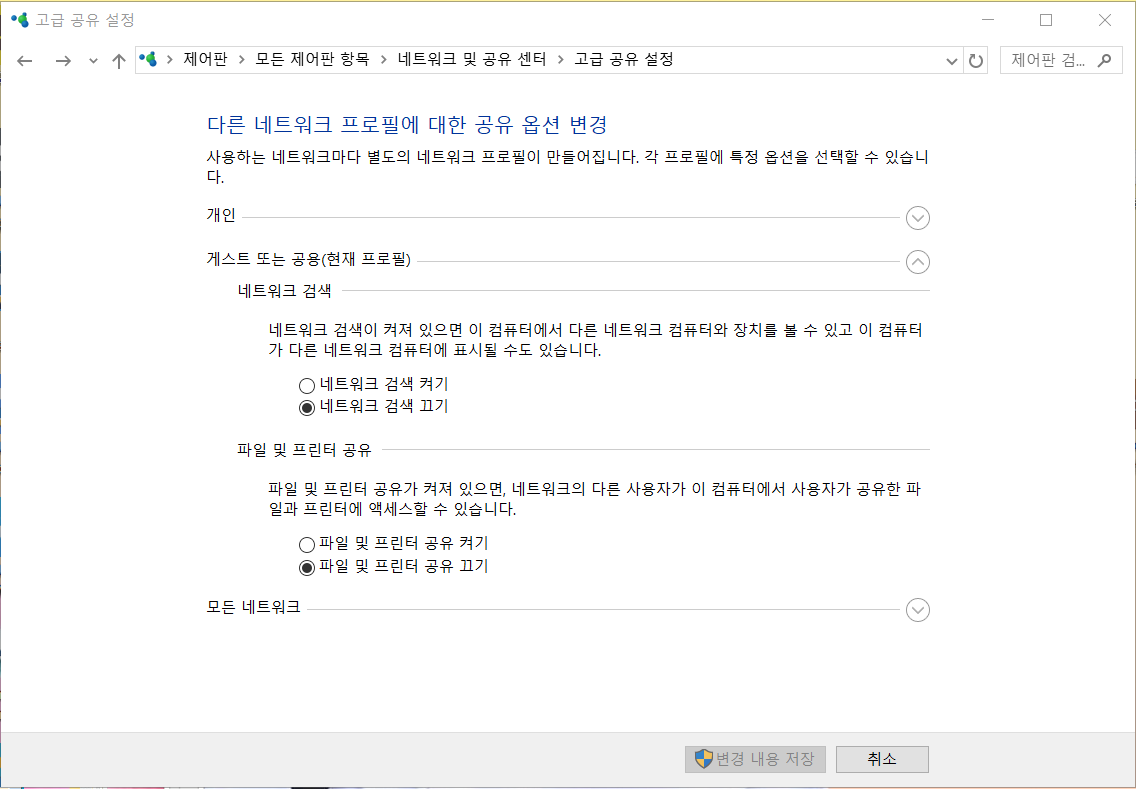This screenshot has width=1136, height=789.
Task: Click the search magnifier icon
Action: 1106,59
